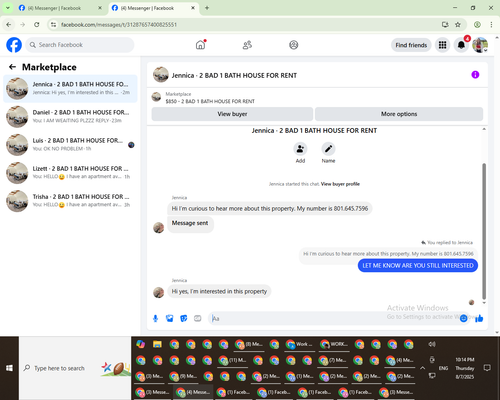Open Windows Start menu
Viewport: 500px width, 400px height.
pyautogui.click(x=9, y=368)
